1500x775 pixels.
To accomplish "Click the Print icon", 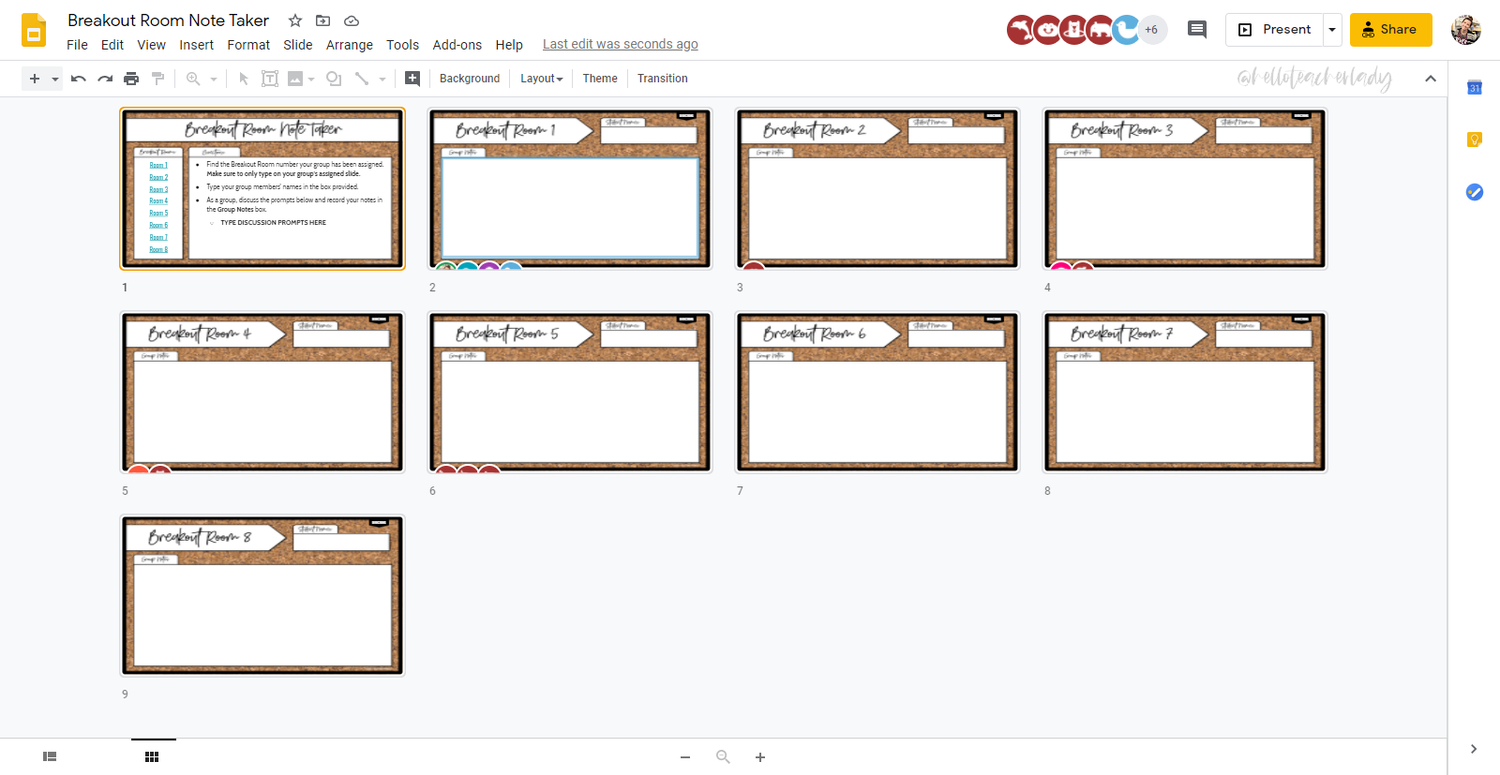I will (x=131, y=78).
